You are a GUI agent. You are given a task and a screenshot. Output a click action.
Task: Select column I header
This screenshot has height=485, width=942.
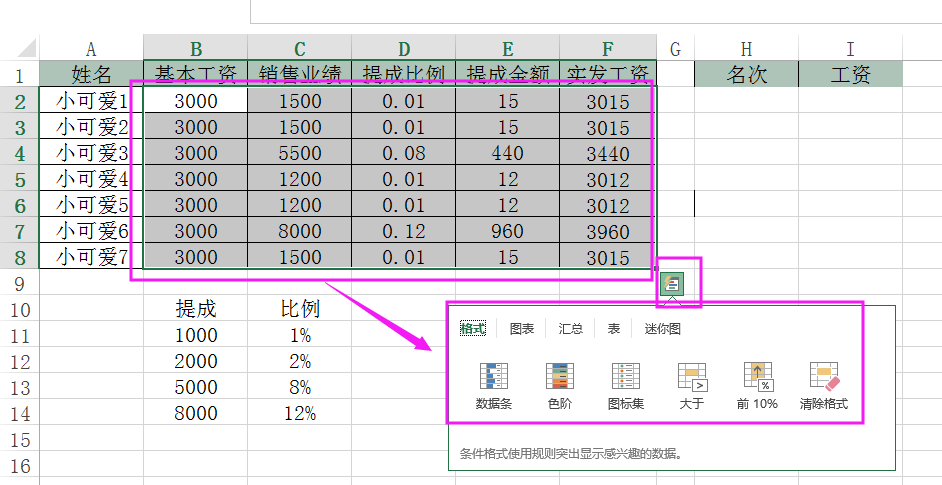[x=850, y=49]
